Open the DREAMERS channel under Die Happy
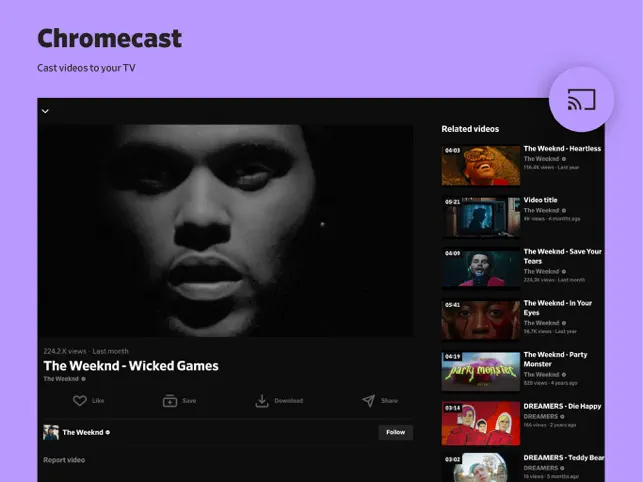 (x=541, y=416)
